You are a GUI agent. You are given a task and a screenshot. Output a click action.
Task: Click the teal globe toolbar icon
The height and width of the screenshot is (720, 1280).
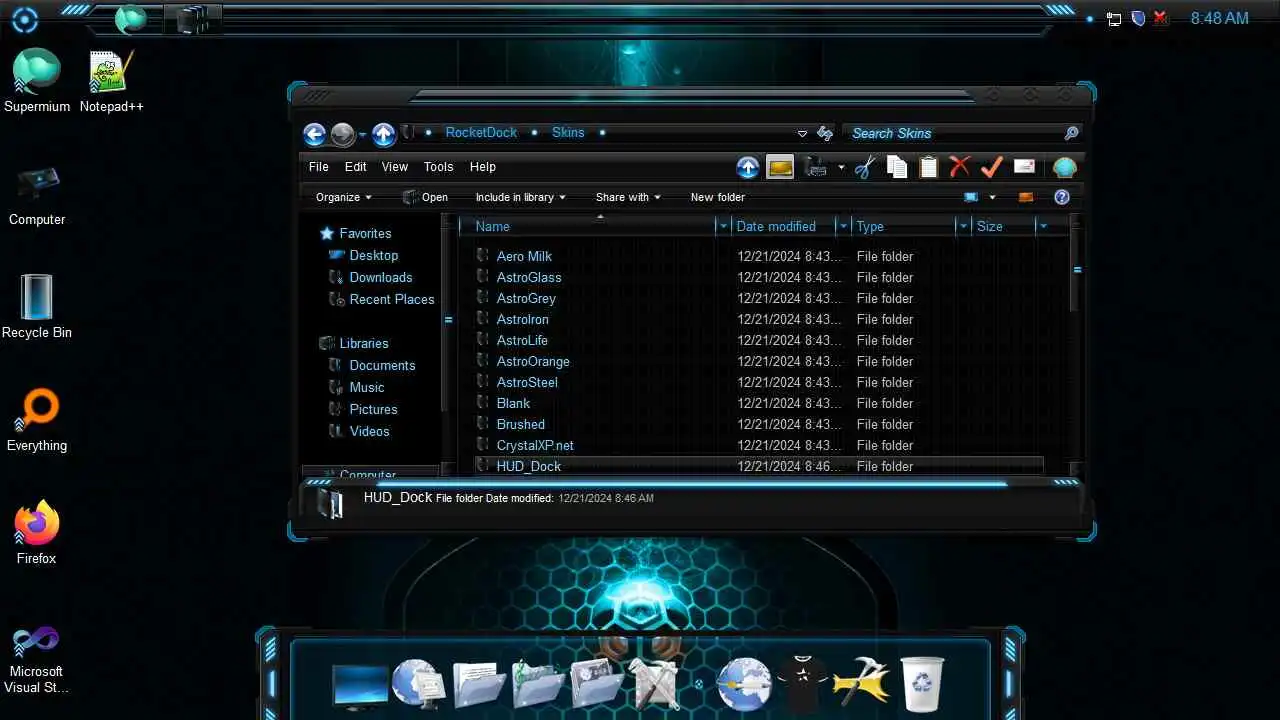click(1065, 167)
